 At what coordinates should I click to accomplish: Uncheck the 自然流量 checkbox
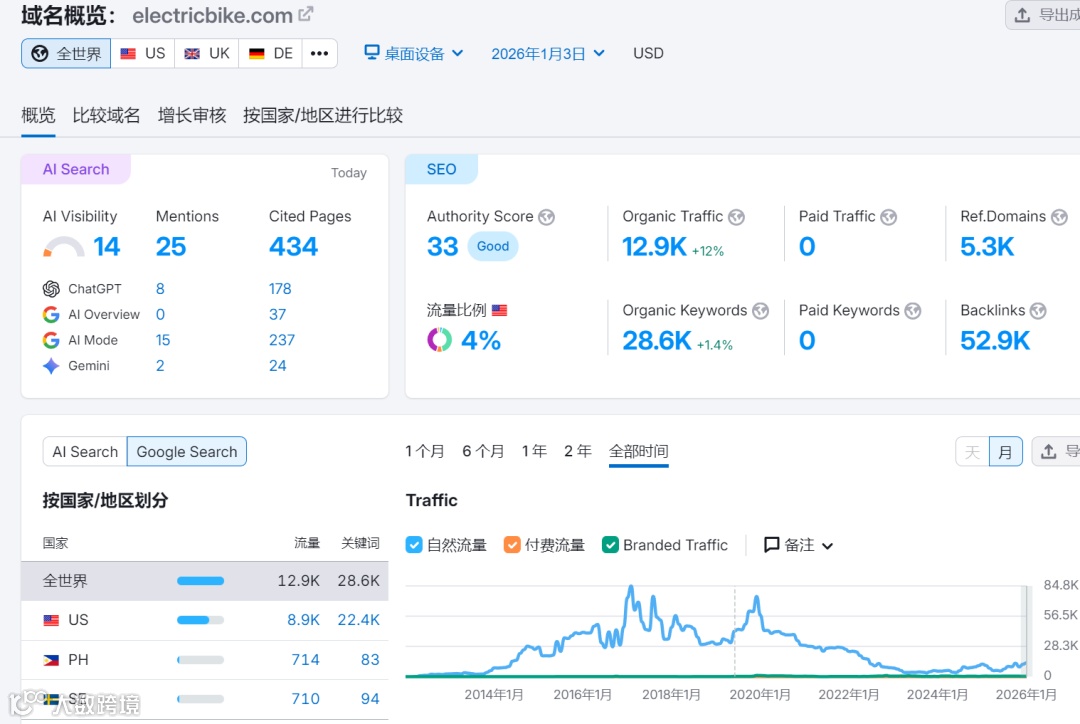point(414,545)
